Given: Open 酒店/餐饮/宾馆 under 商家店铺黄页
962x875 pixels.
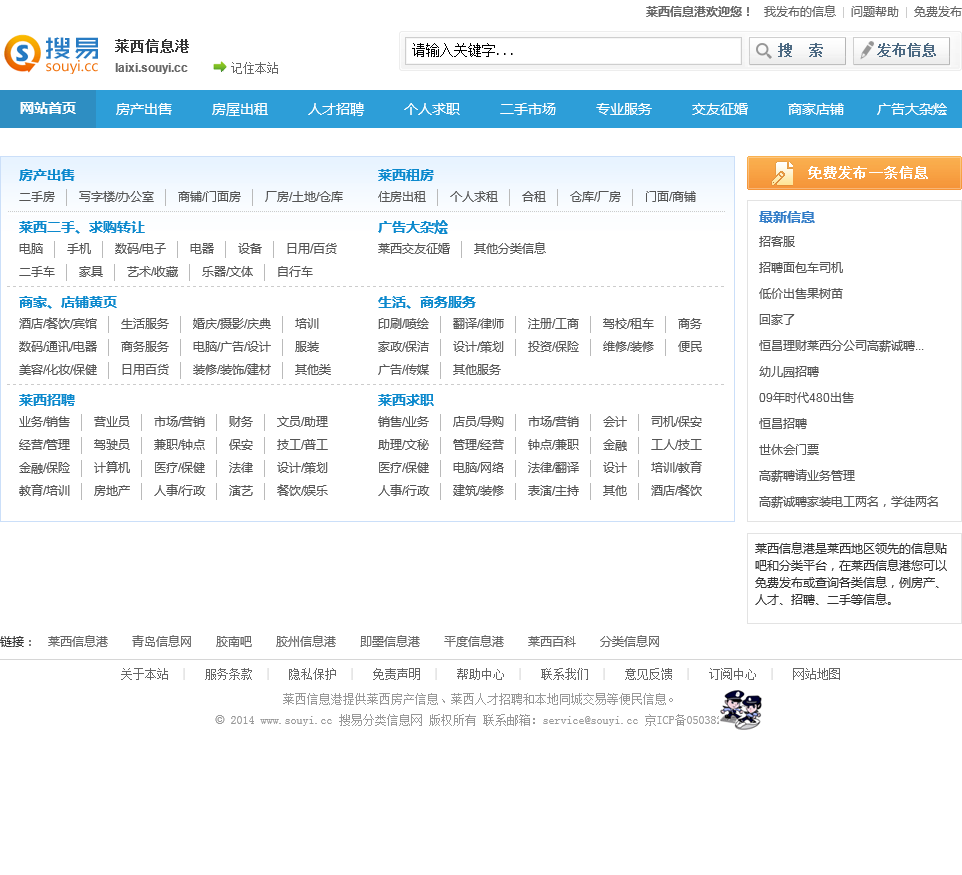Looking at the screenshot, I should (x=58, y=323).
